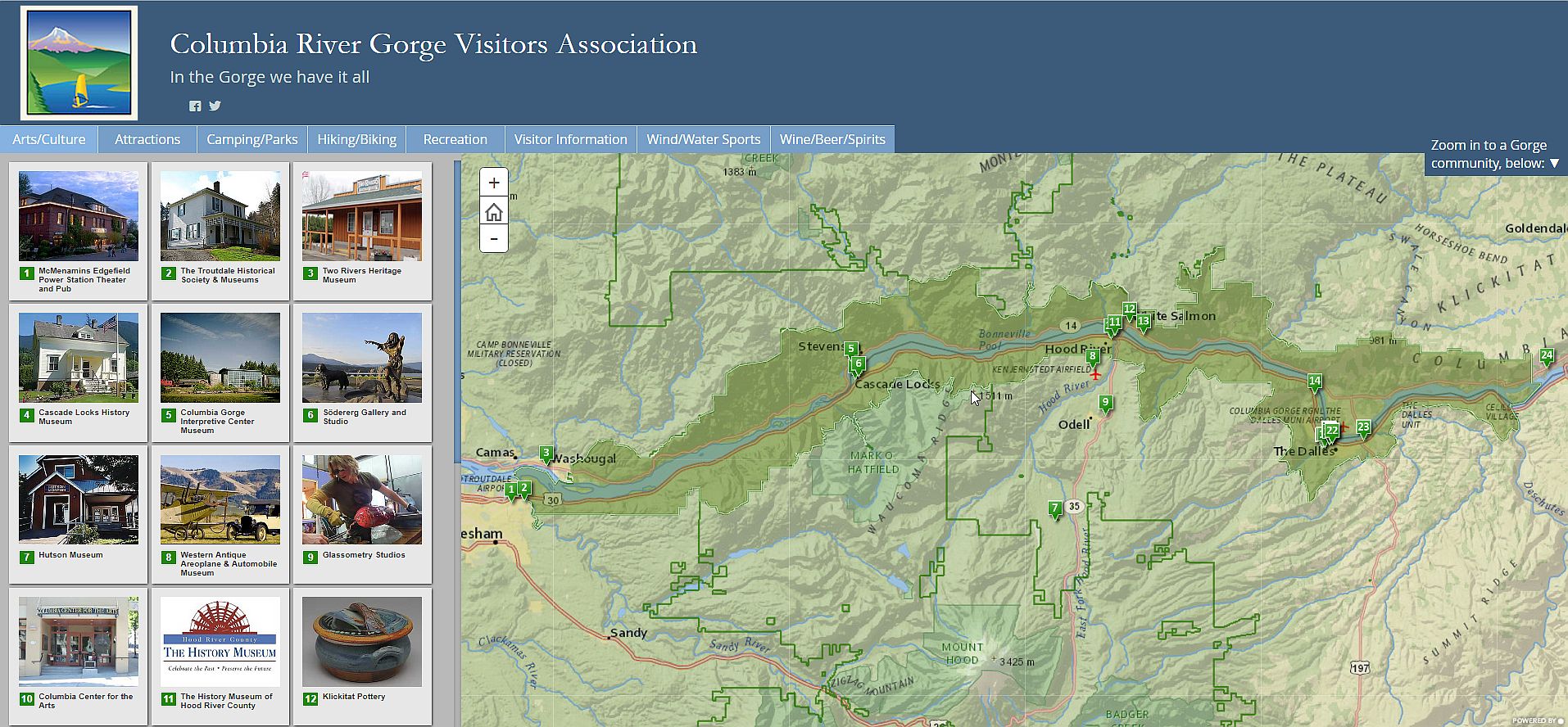The width and height of the screenshot is (1568, 727).
Task: Open the Gorge community zoom dropdown
Action: click(x=1495, y=154)
